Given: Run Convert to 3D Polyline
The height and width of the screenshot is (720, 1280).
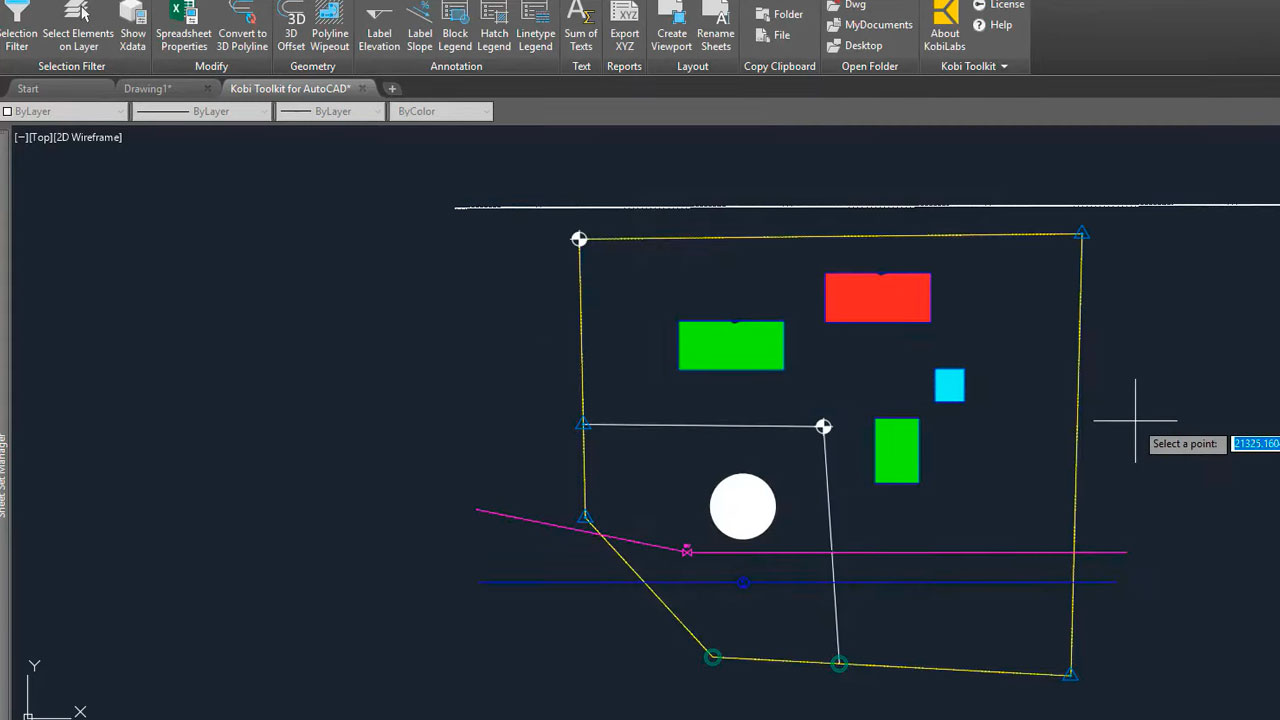Looking at the screenshot, I should (242, 27).
